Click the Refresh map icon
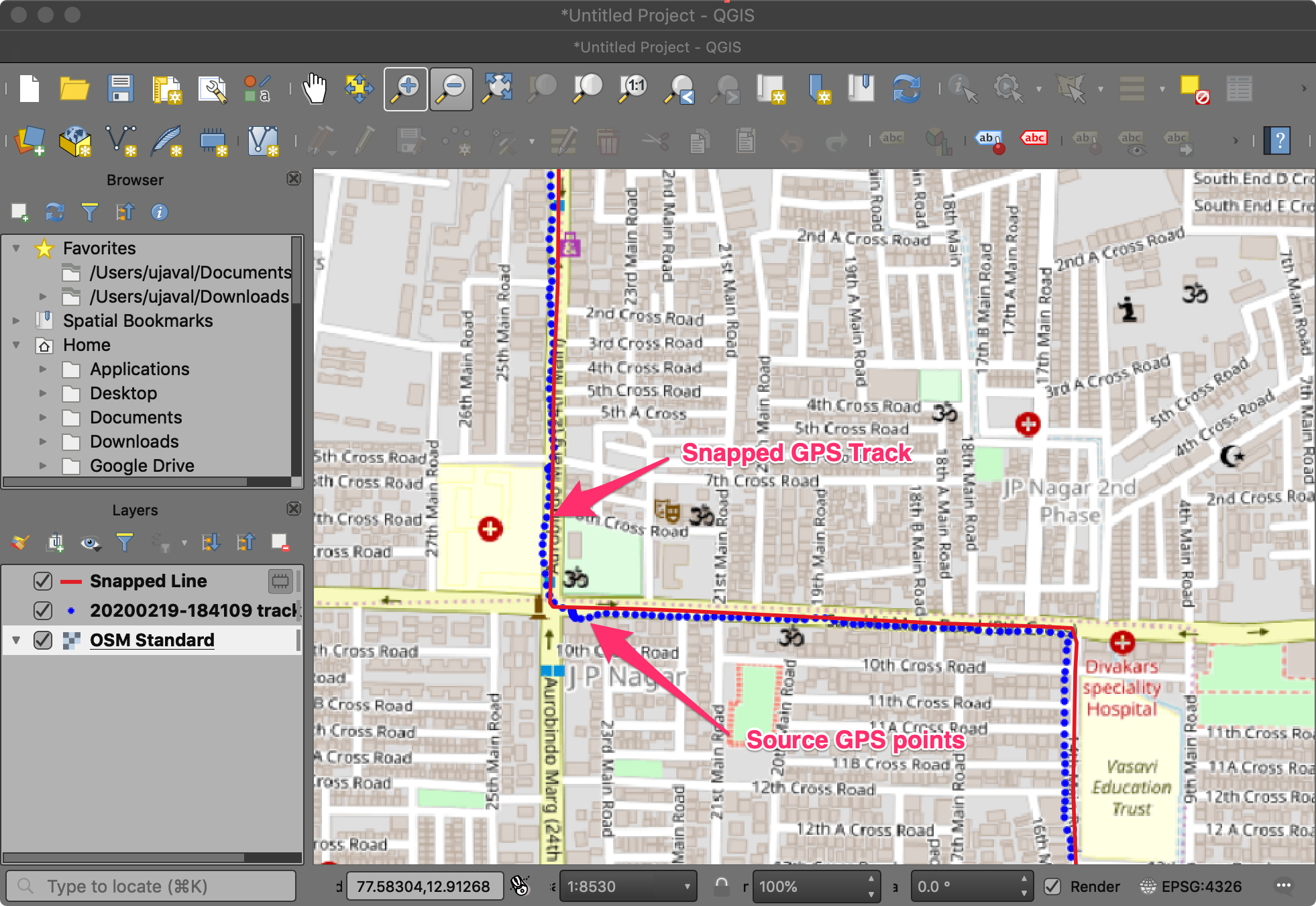1316x906 pixels. pyautogui.click(x=906, y=89)
